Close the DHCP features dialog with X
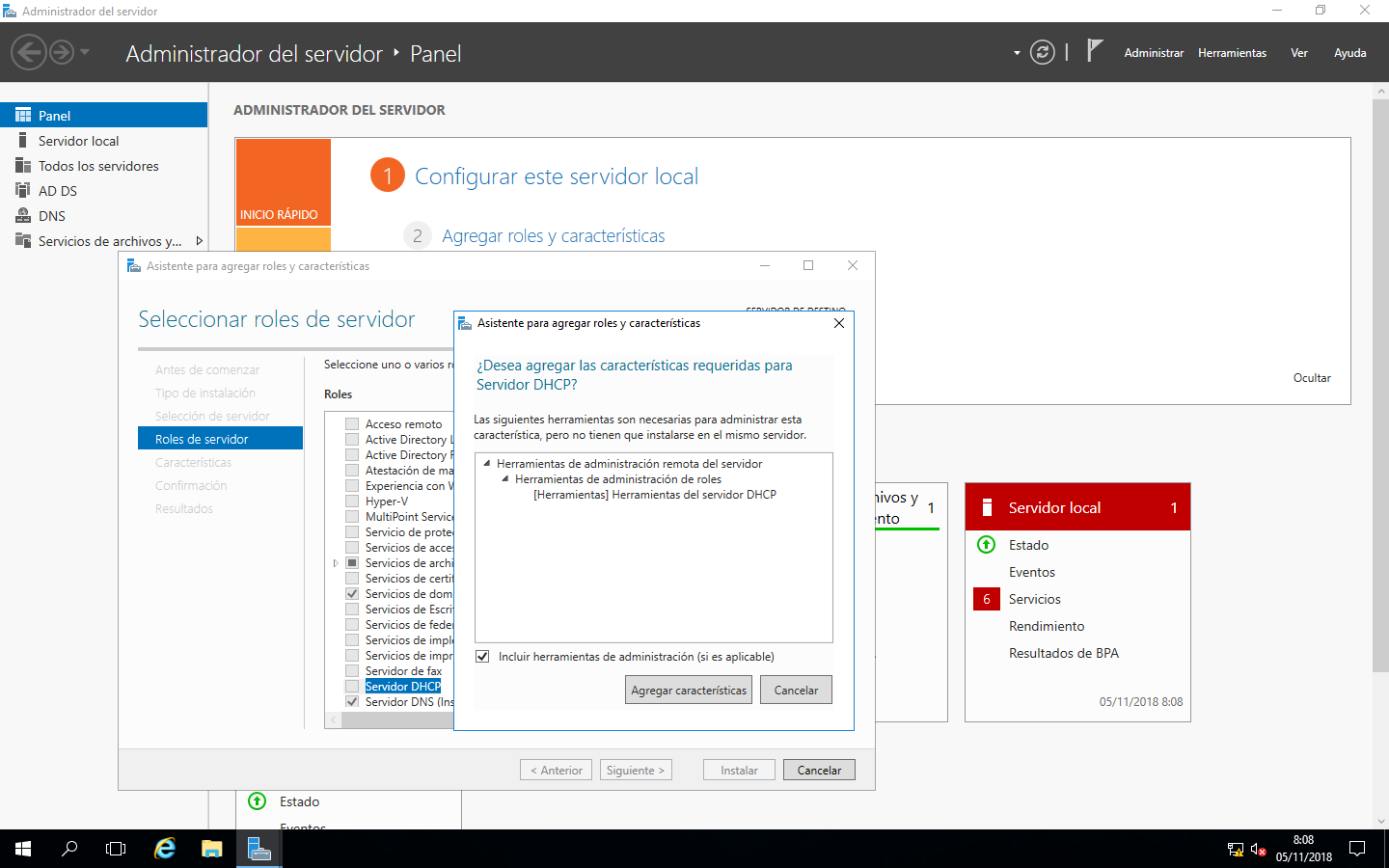1389x868 pixels. [x=839, y=323]
